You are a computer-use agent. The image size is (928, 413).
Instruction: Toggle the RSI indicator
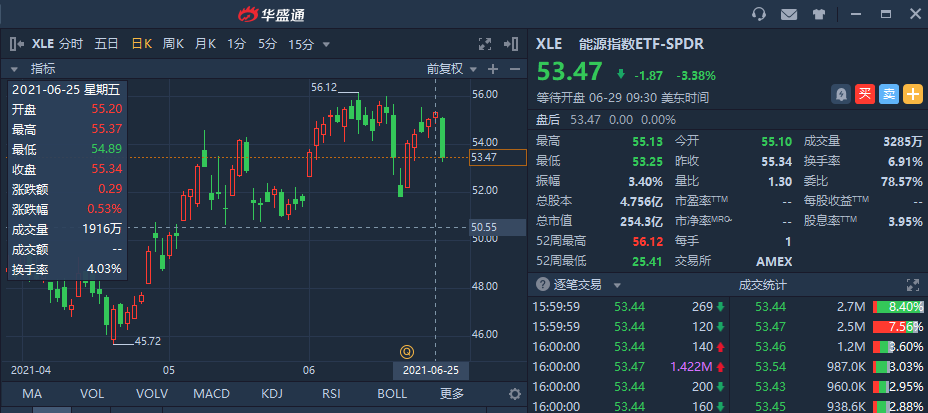pyautogui.click(x=331, y=394)
